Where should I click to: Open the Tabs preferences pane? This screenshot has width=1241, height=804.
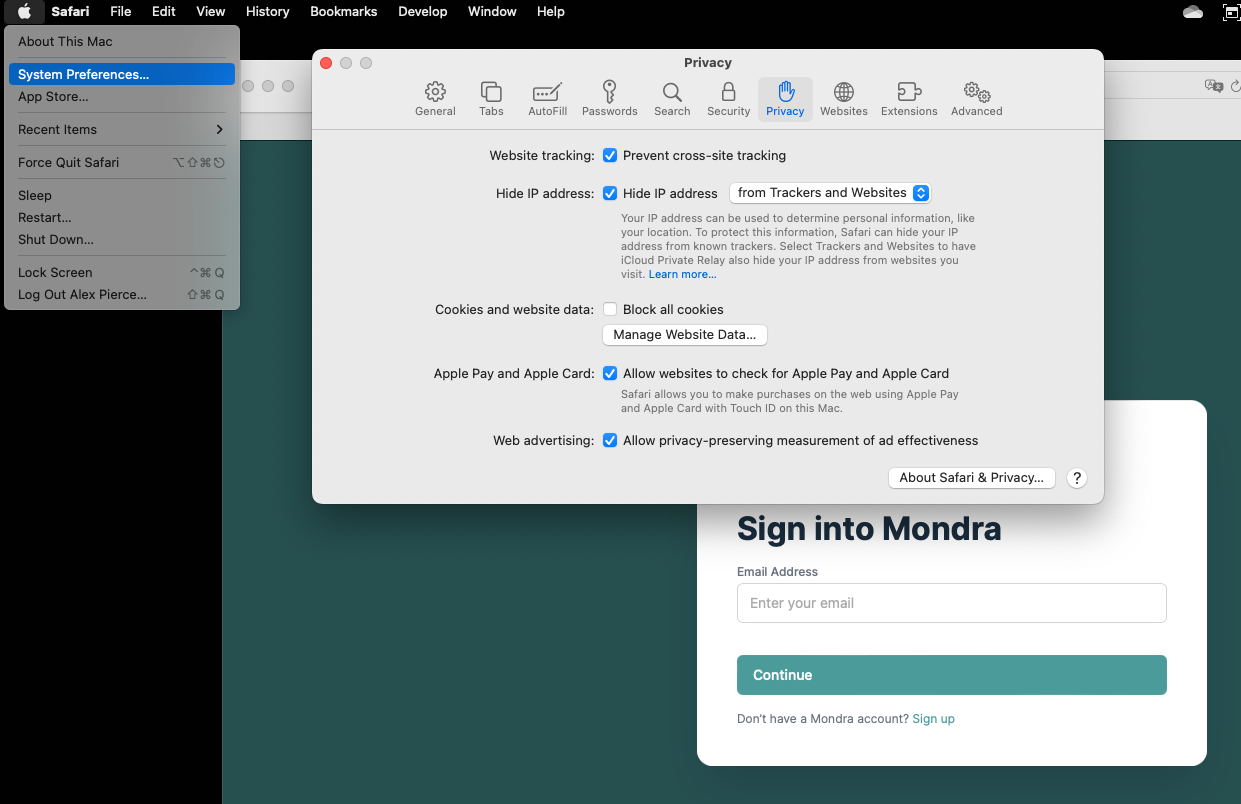491,99
